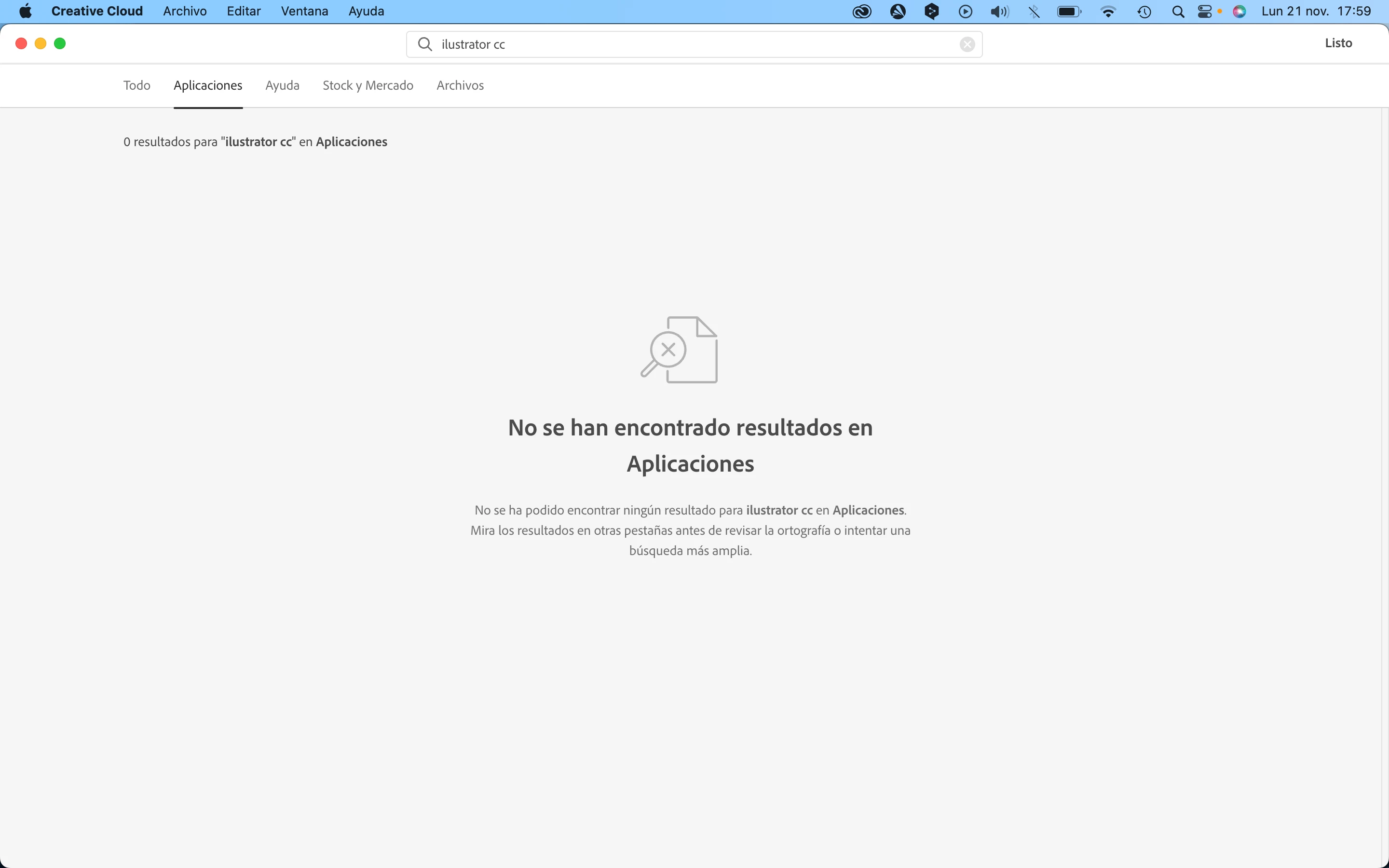Click the Creative Cloud menu bar icon
Image resolution: width=1389 pixels, height=868 pixels.
point(861,12)
